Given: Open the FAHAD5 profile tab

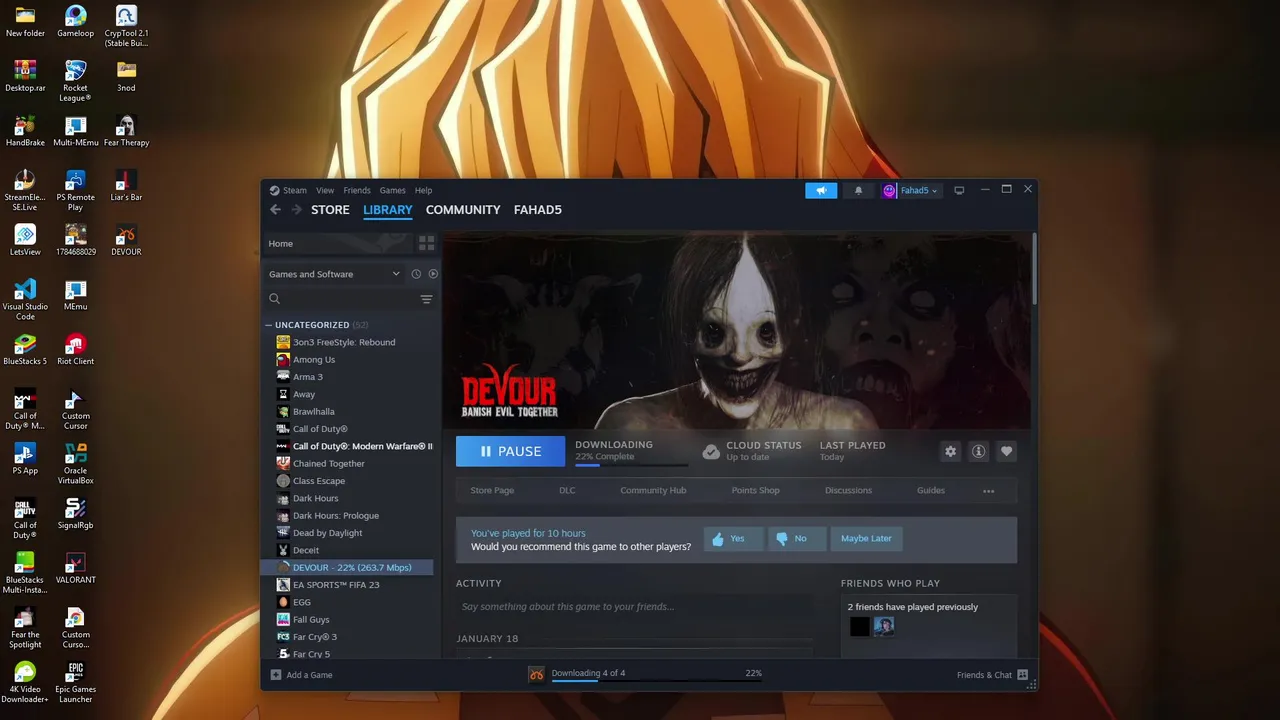Looking at the screenshot, I should (x=538, y=210).
